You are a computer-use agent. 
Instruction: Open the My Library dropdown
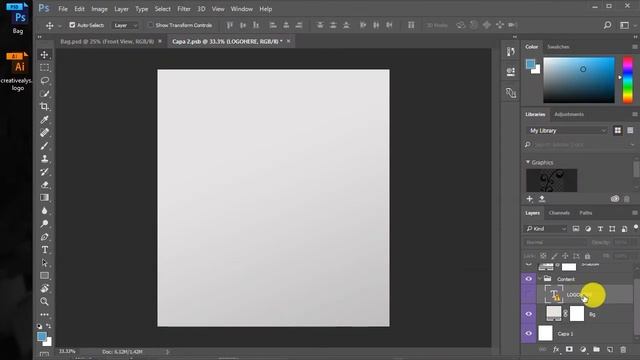(567, 130)
